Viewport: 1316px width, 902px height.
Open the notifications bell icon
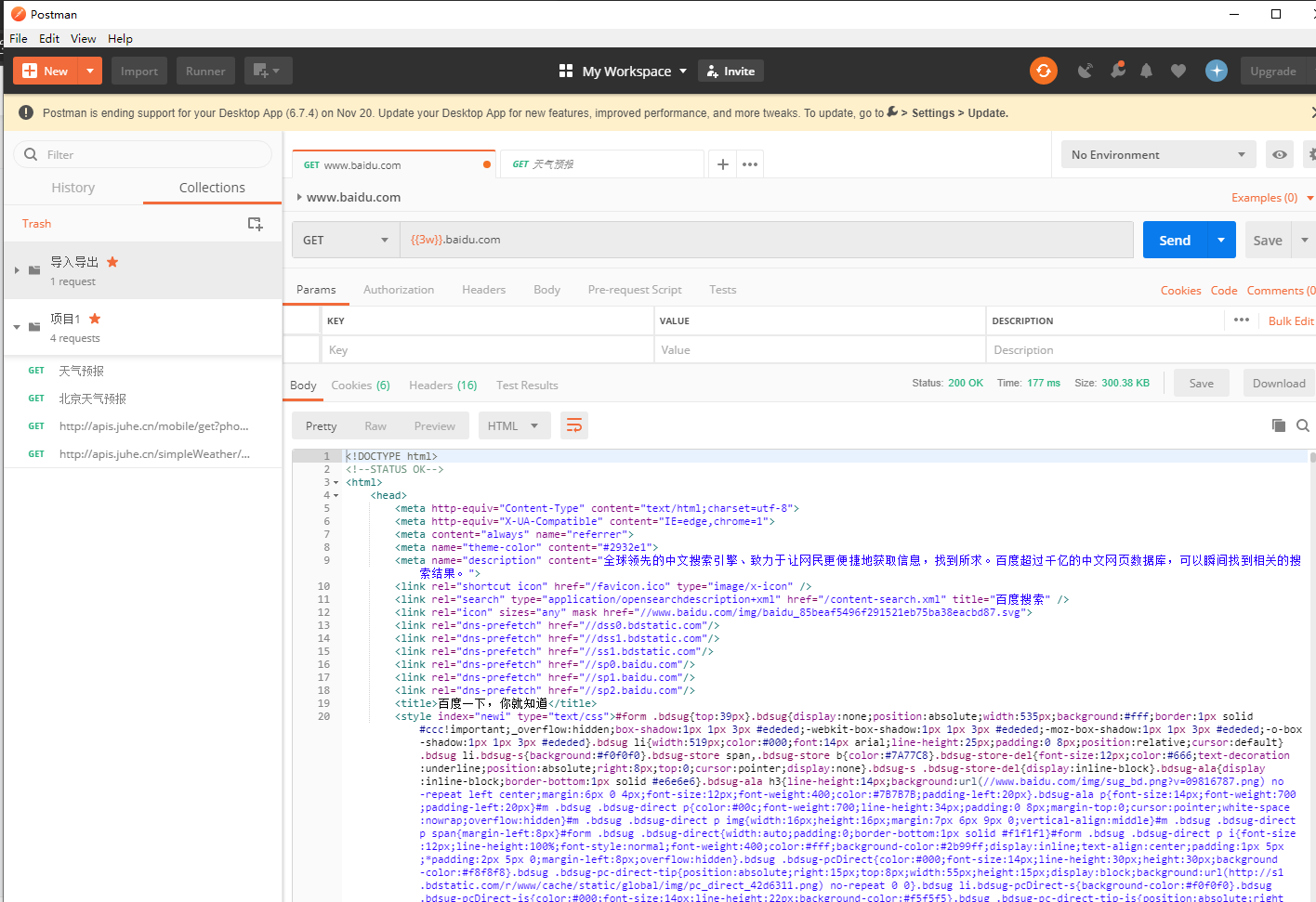point(1147,71)
